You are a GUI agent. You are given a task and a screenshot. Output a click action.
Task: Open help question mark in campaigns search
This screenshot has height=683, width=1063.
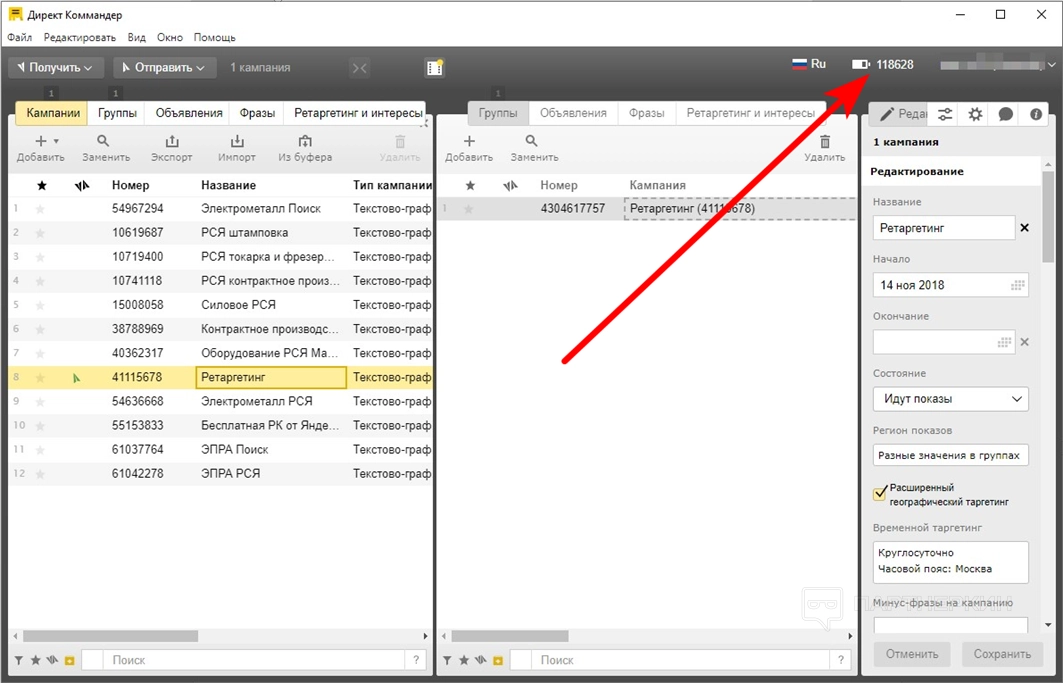click(416, 660)
